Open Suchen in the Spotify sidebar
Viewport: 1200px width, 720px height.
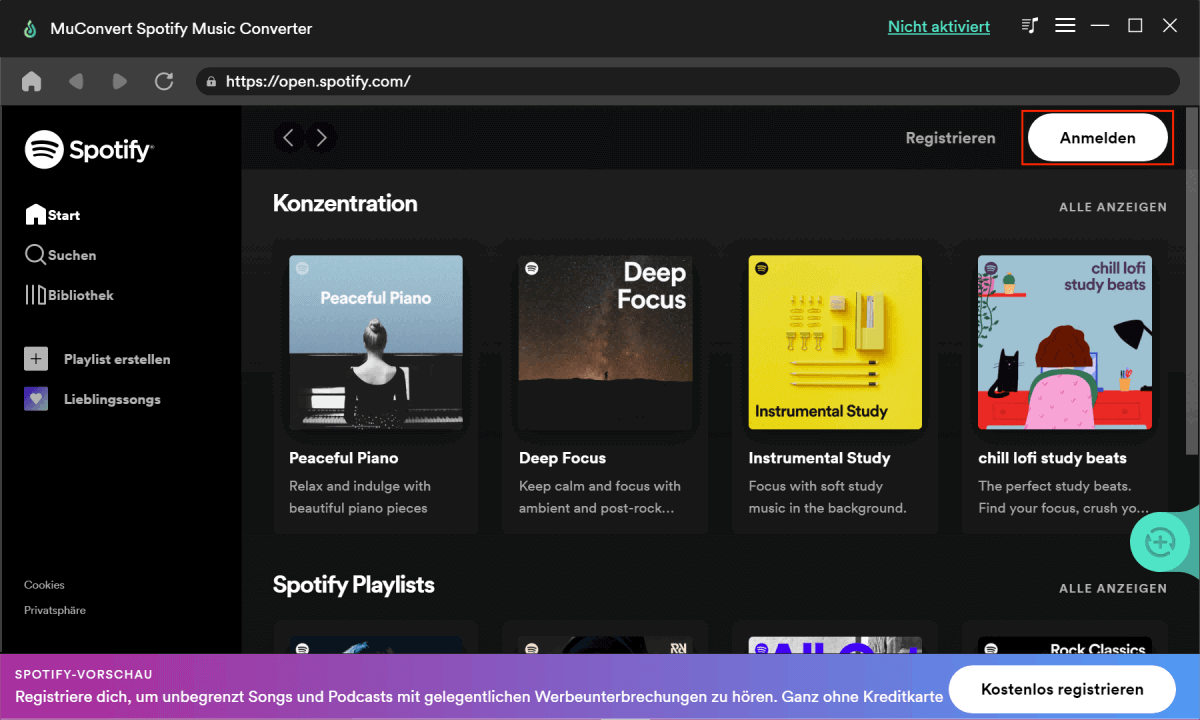60,255
